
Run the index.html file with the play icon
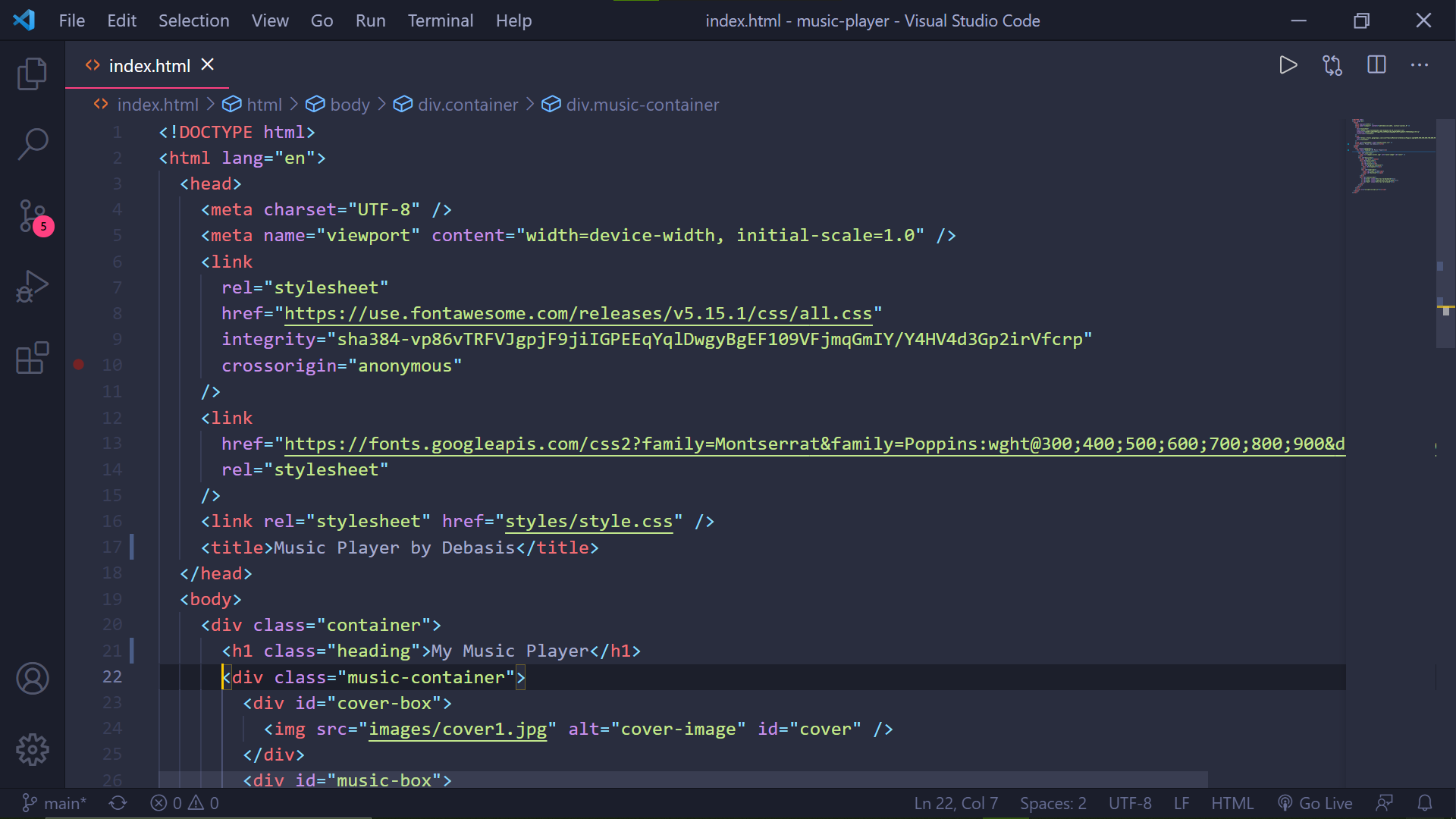click(x=1288, y=65)
